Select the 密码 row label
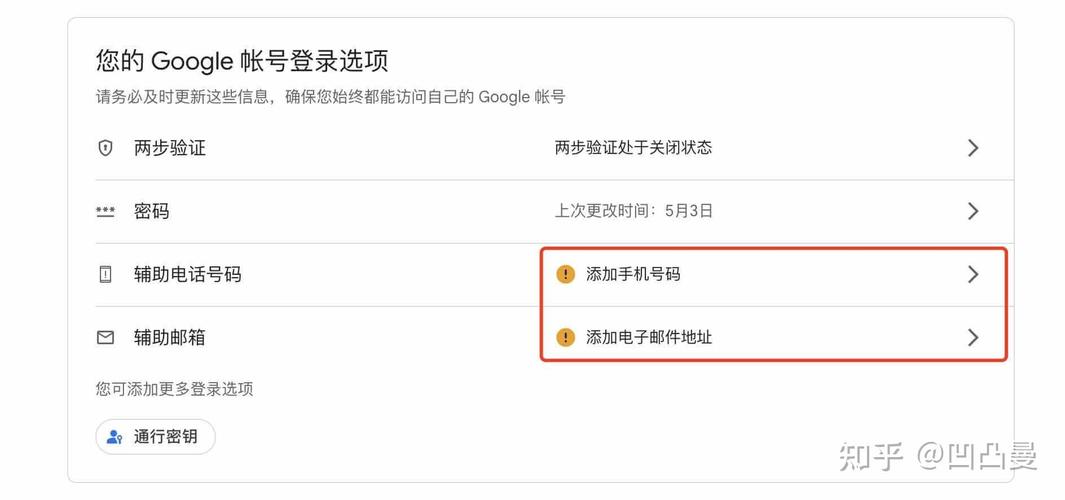Image resolution: width=1065 pixels, height=500 pixels. pyautogui.click(x=151, y=211)
